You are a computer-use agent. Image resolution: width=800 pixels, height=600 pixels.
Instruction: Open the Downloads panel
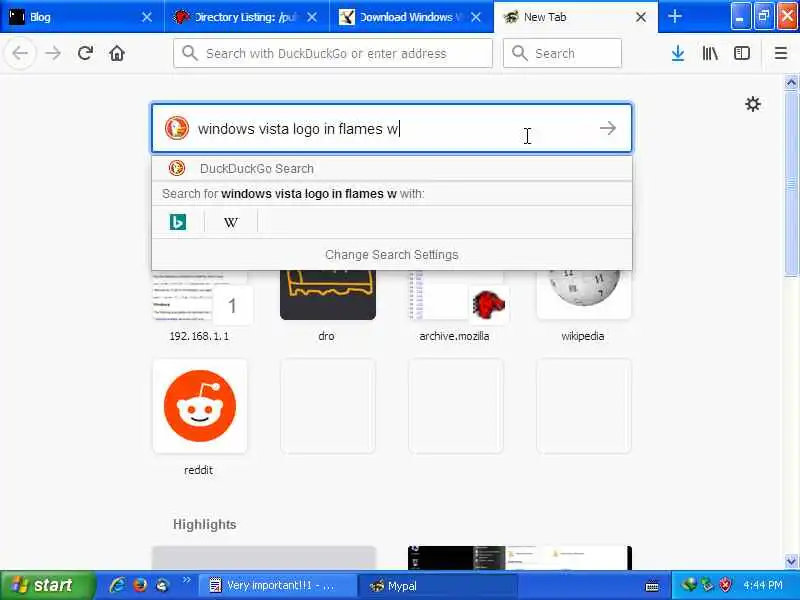click(678, 53)
